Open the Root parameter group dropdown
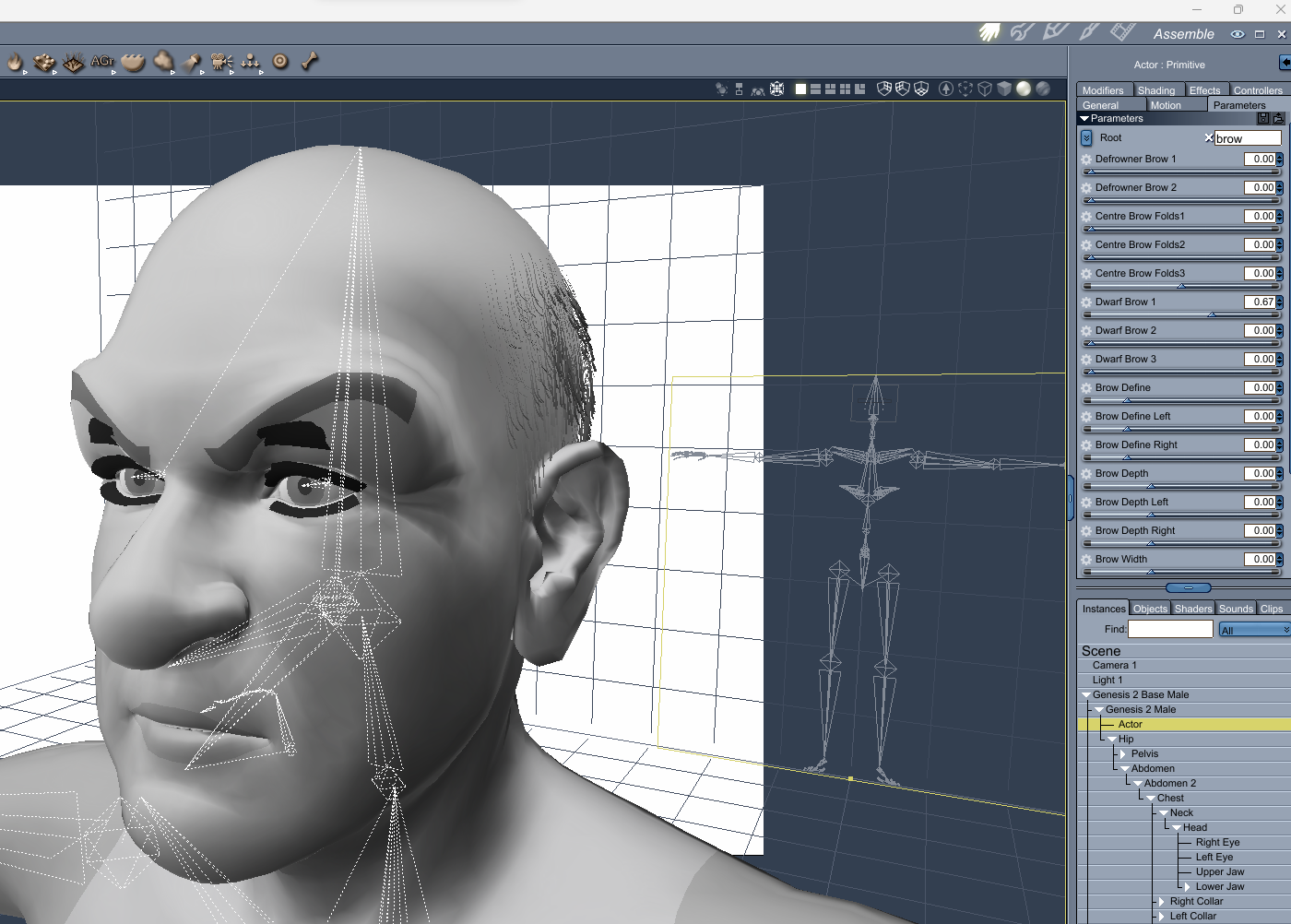 point(1086,137)
